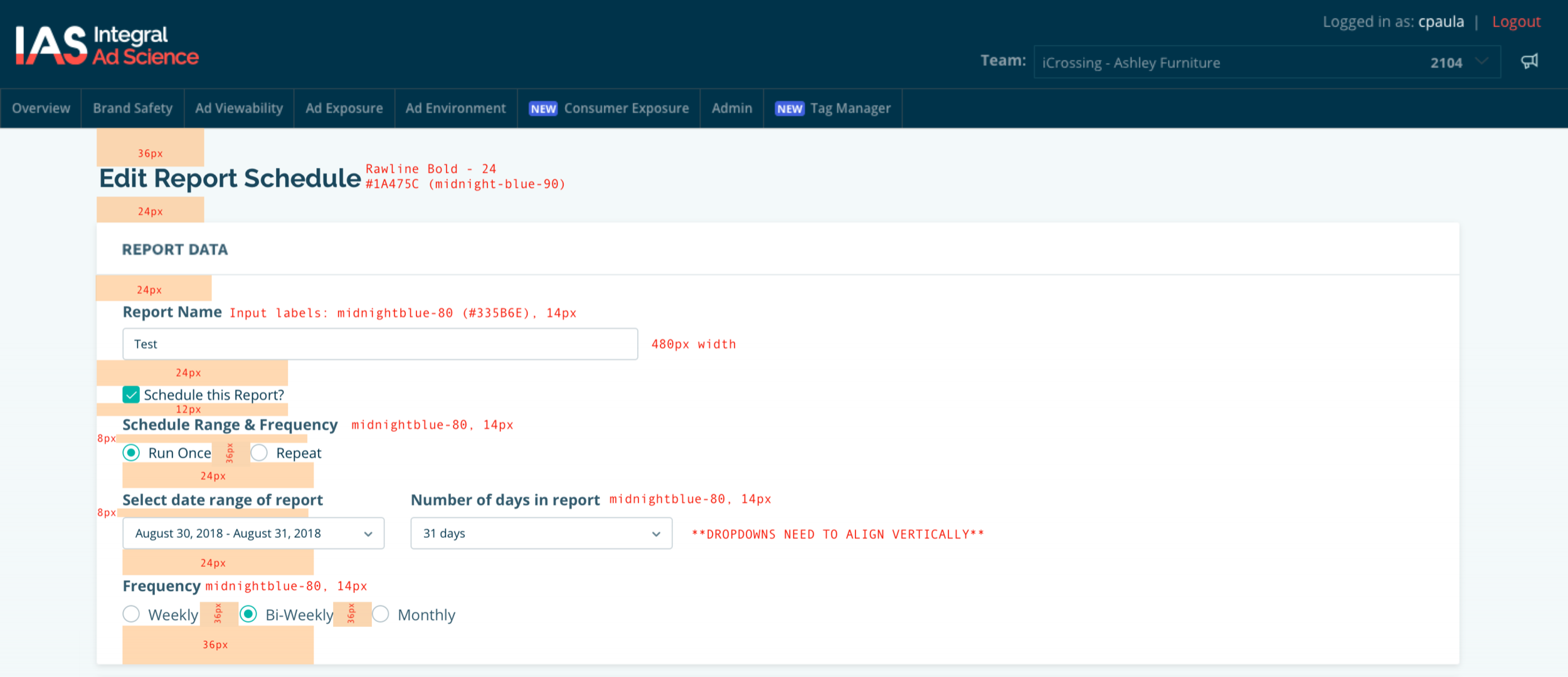Viewport: 1568px width, 677px height.
Task: Click the Logout link
Action: (1516, 22)
